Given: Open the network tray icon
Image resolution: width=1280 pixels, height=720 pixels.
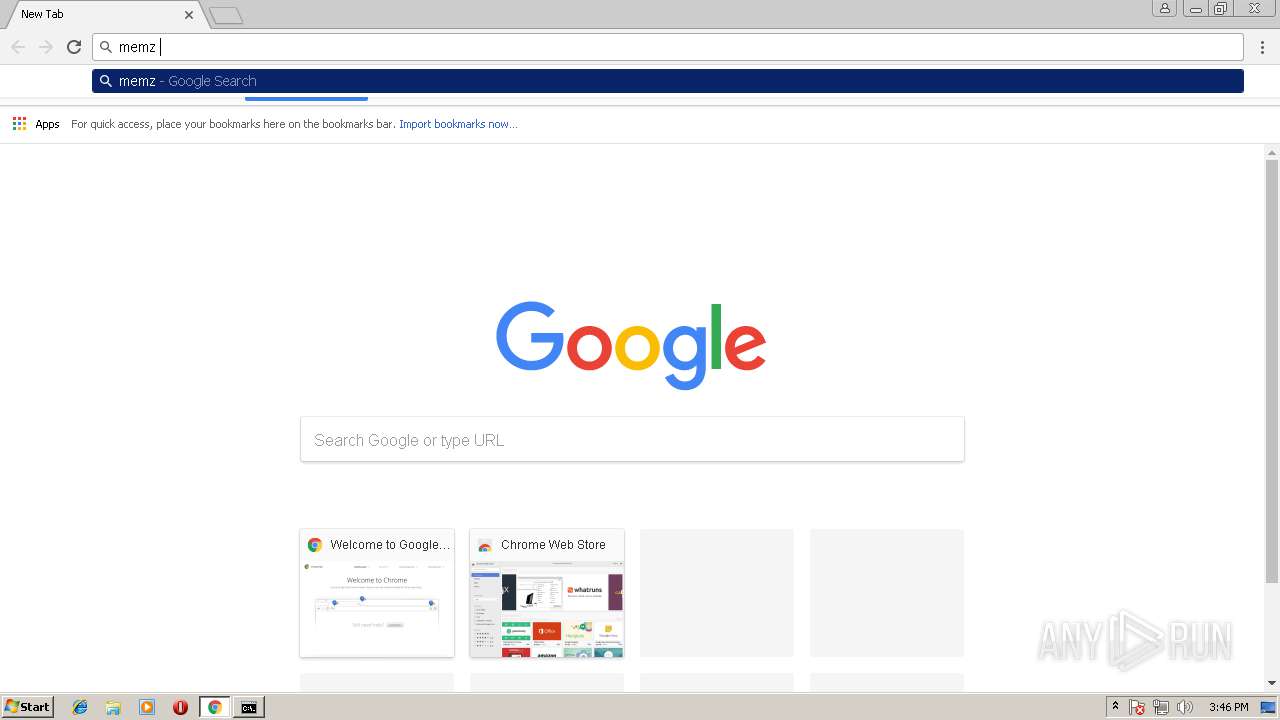Looking at the screenshot, I should click(x=1161, y=707).
